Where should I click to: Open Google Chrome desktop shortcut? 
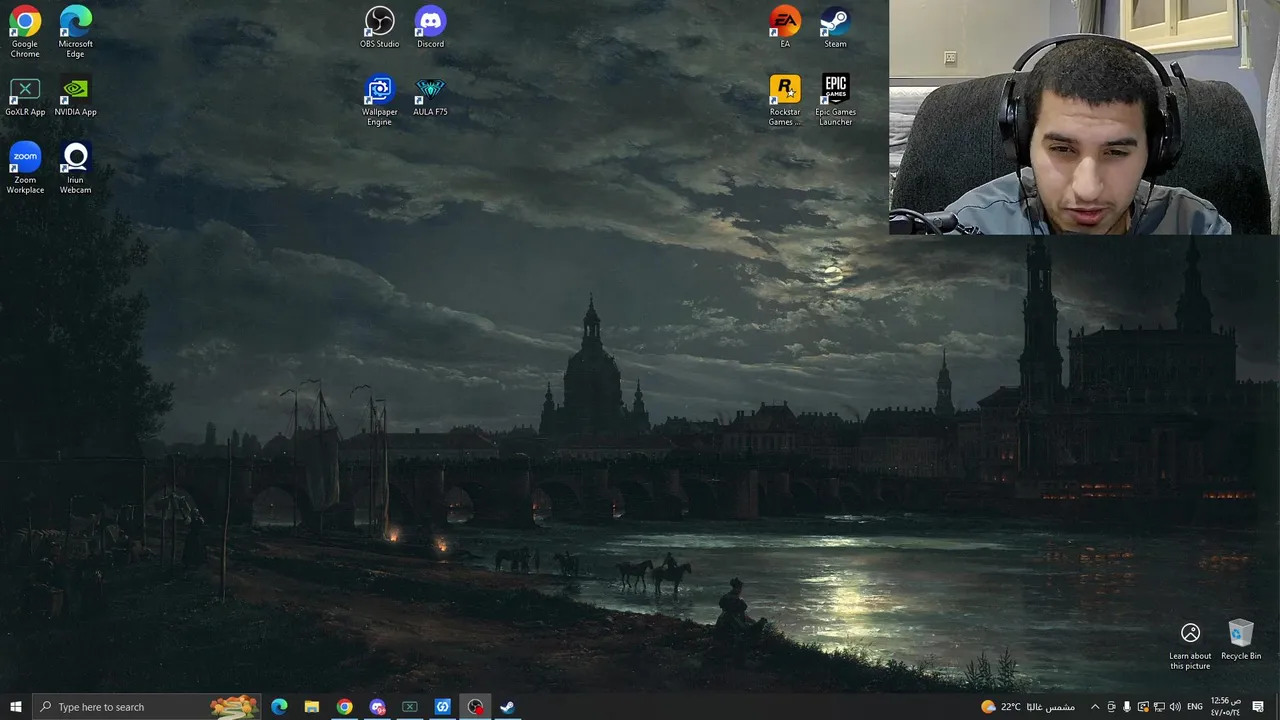pyautogui.click(x=25, y=32)
